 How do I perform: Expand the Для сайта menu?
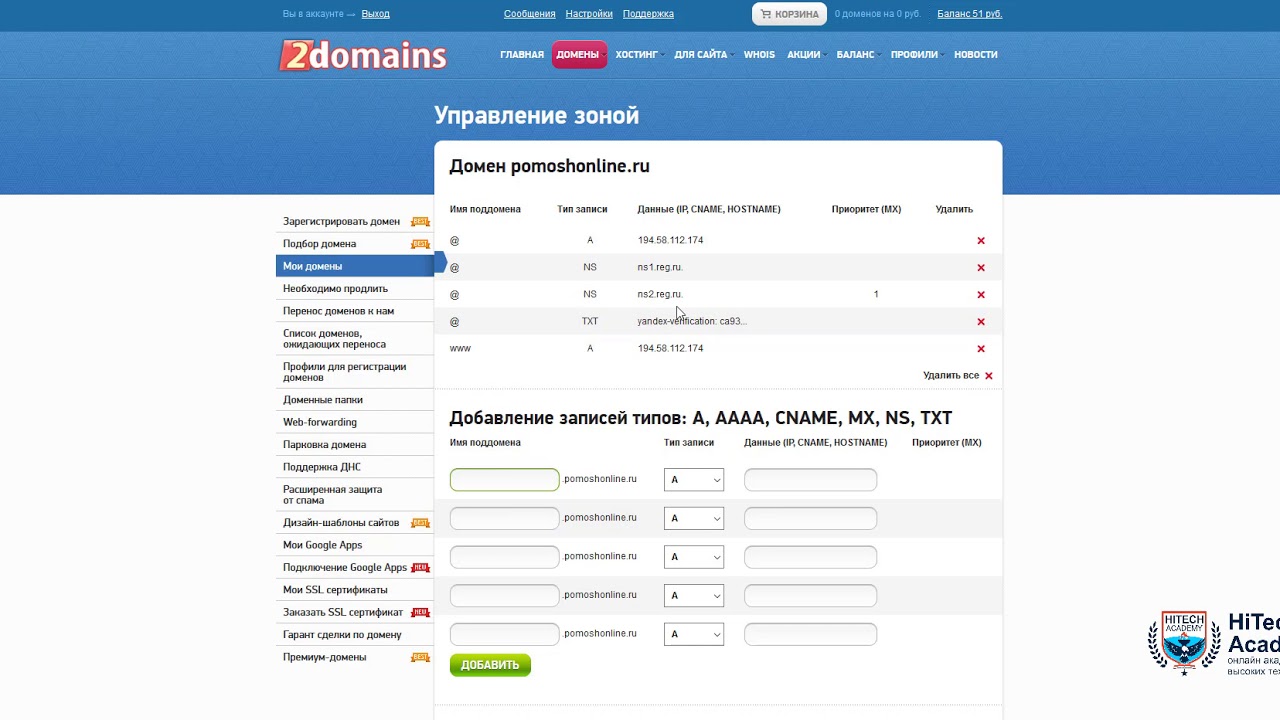[x=702, y=55]
